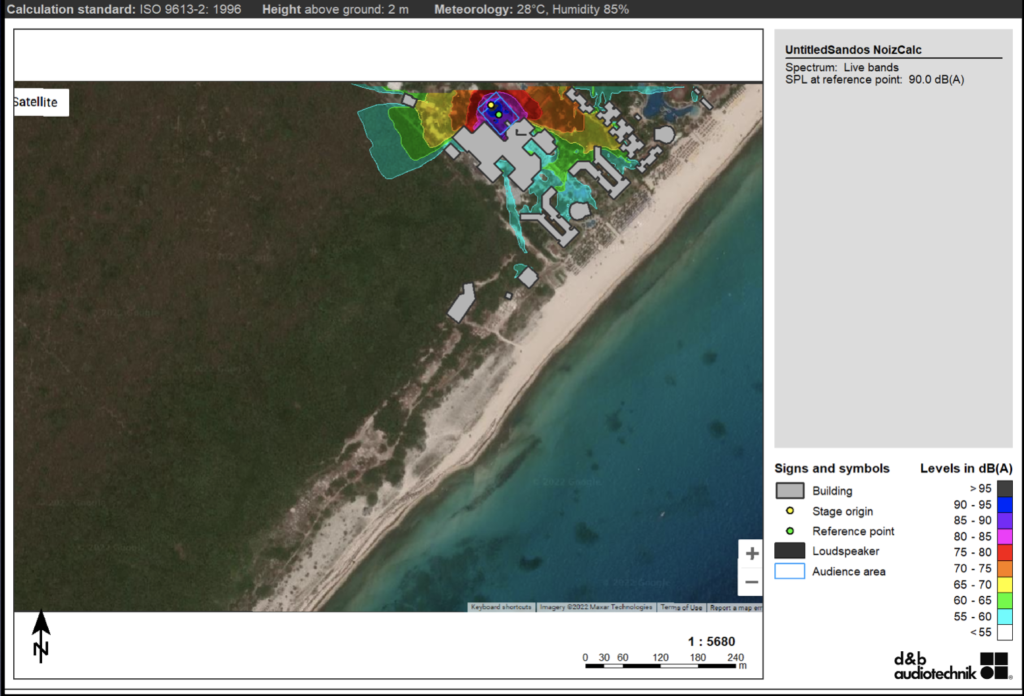Viewport: 1024px width, 696px height.
Task: Zoom in on the map with plus button
Action: click(x=751, y=554)
